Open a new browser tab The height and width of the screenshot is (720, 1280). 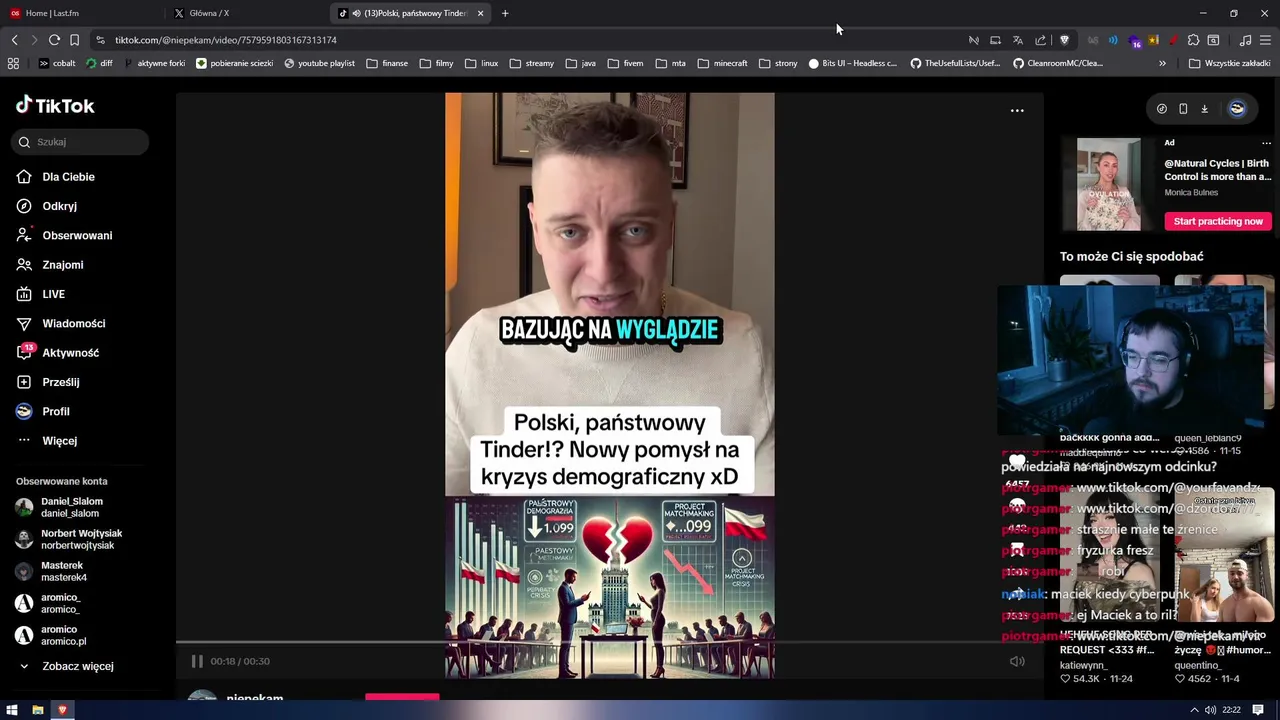pos(505,13)
